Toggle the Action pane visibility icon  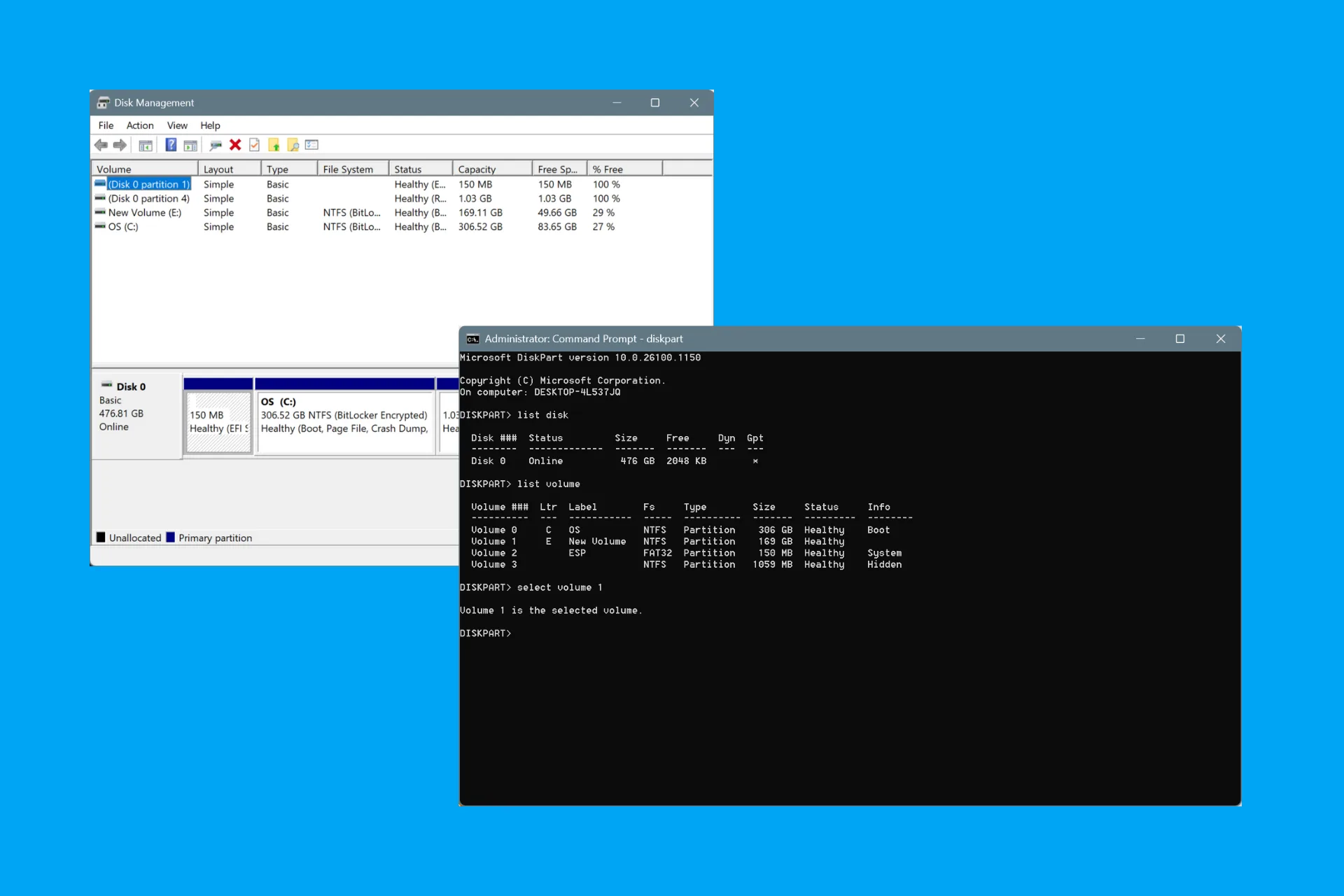tap(190, 145)
